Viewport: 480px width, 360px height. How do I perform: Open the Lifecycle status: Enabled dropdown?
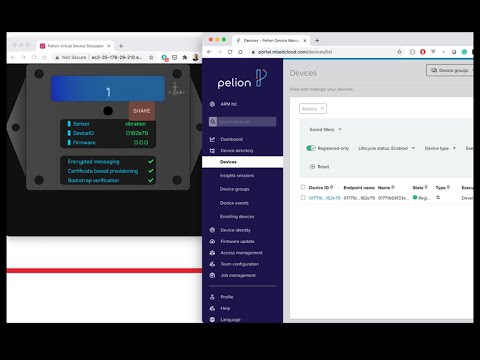[387, 148]
